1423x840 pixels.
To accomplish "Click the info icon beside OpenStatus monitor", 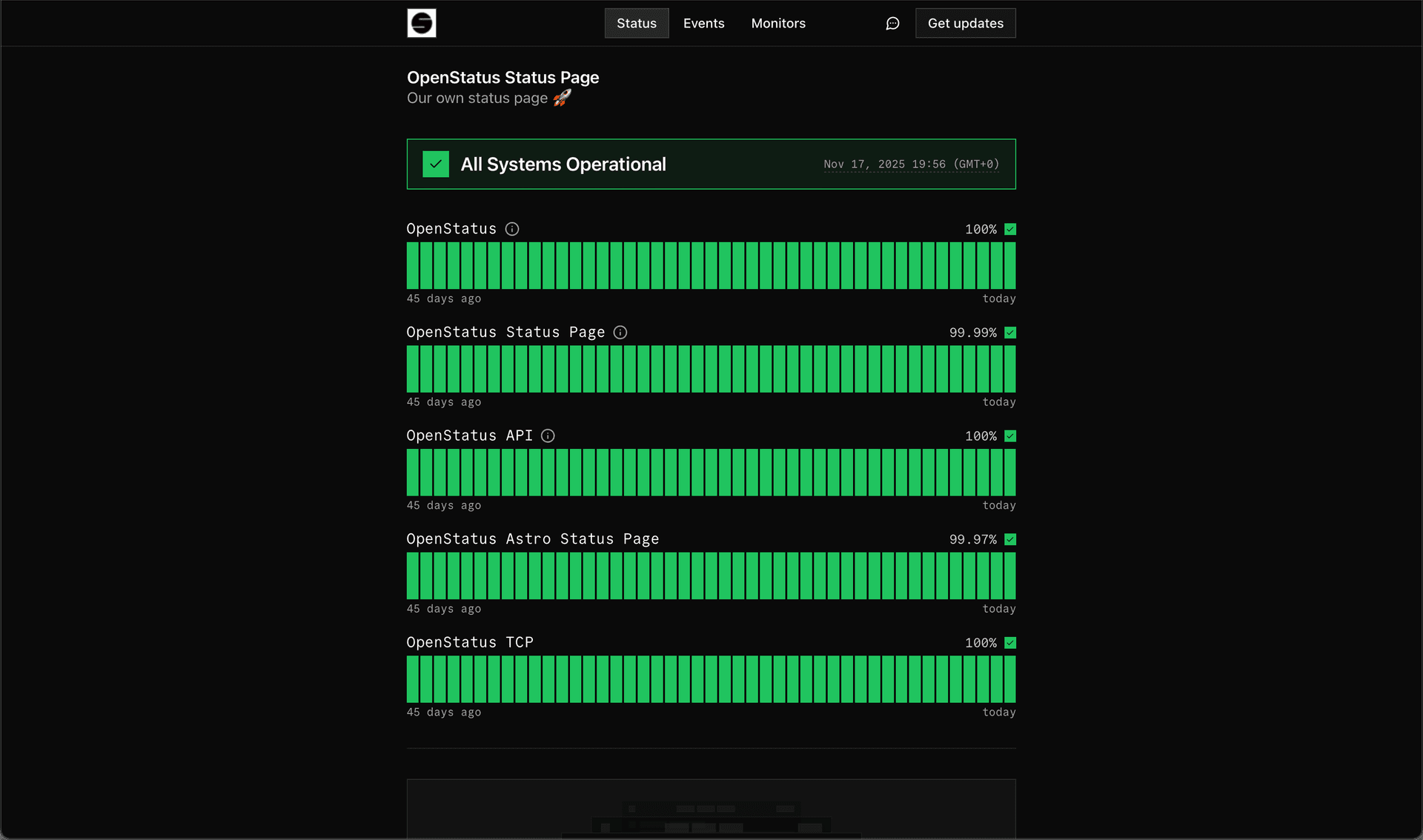I will pyautogui.click(x=511, y=229).
